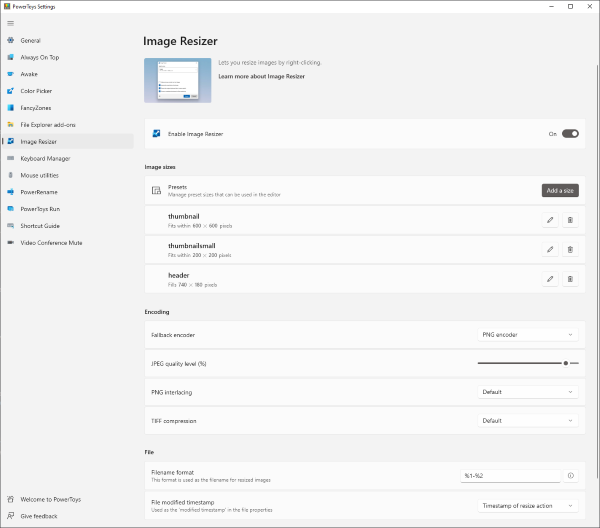
Task: Edit the thumbnail preset with pencil icon
Action: (x=550, y=220)
